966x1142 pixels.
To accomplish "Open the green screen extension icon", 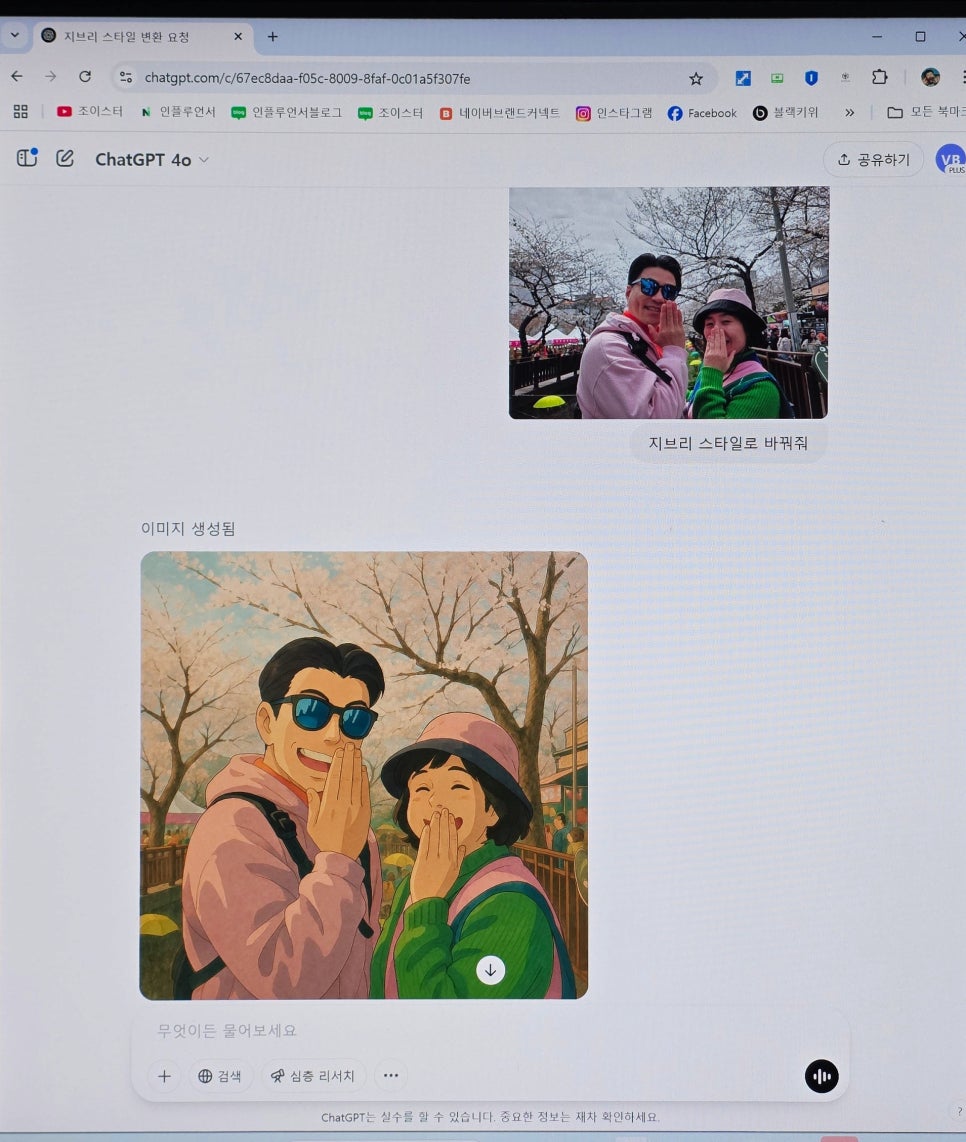I will [777, 78].
